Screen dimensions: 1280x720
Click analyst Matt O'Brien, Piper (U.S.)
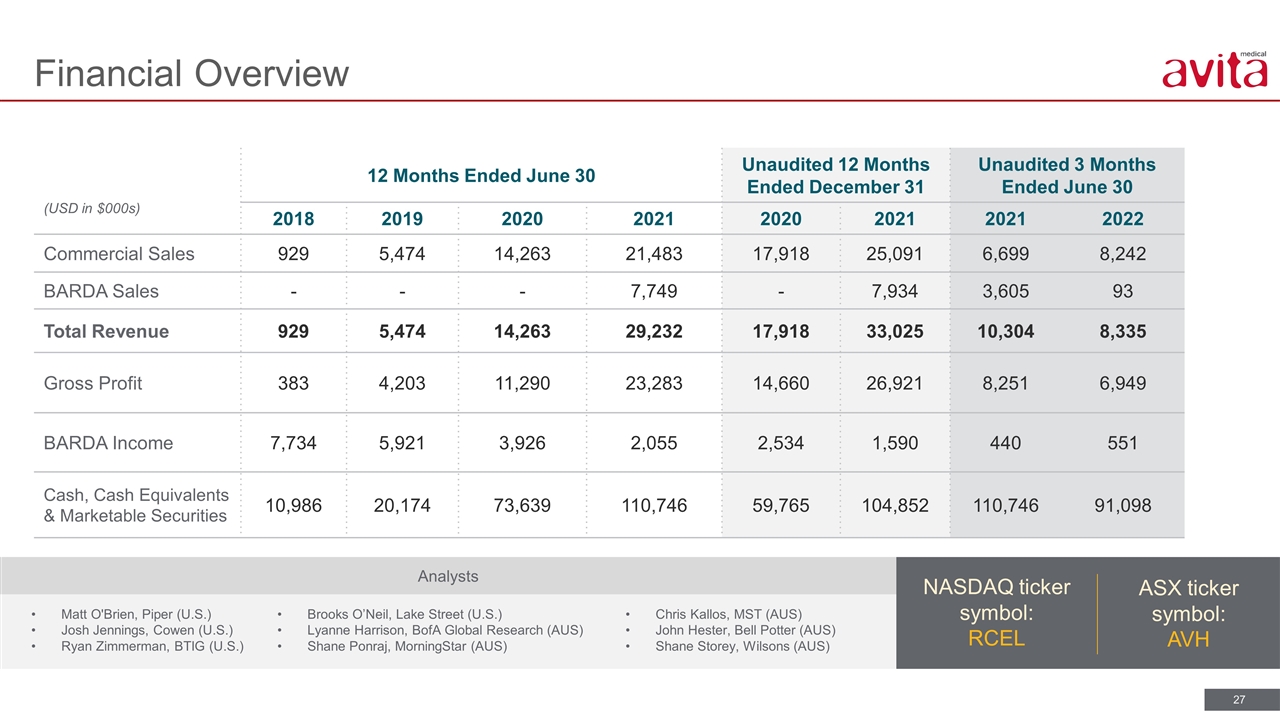[x=137, y=614]
